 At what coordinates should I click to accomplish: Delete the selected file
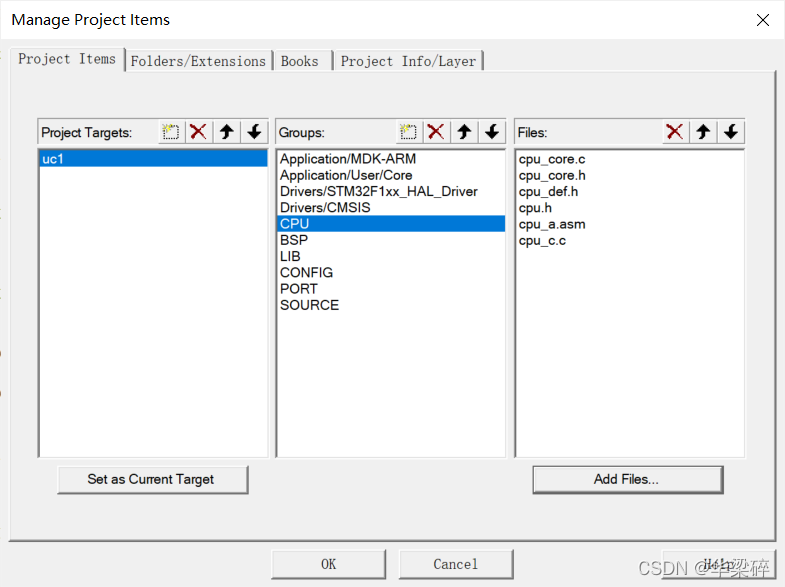675,132
